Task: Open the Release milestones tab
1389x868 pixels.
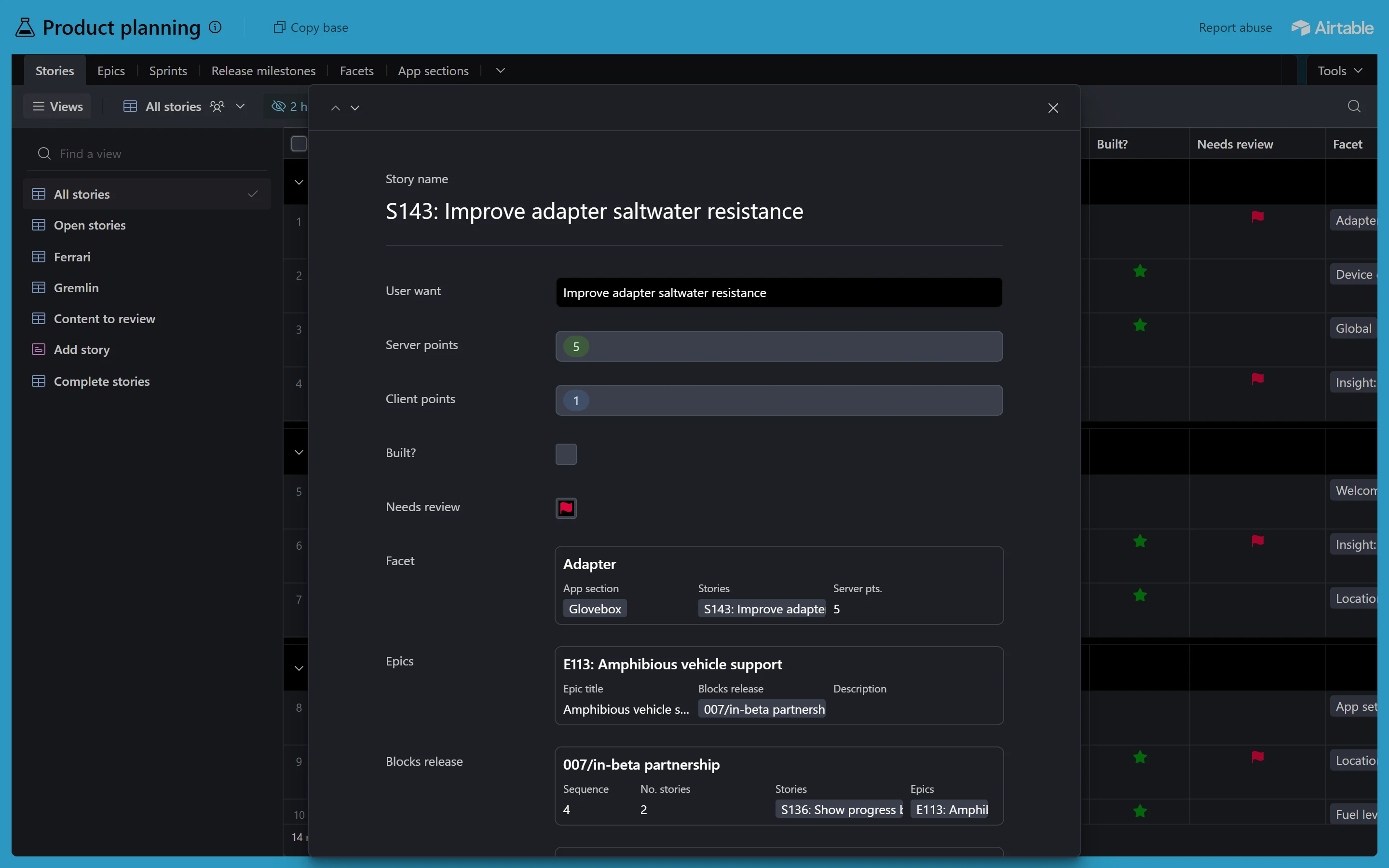Action: pyautogui.click(x=263, y=70)
